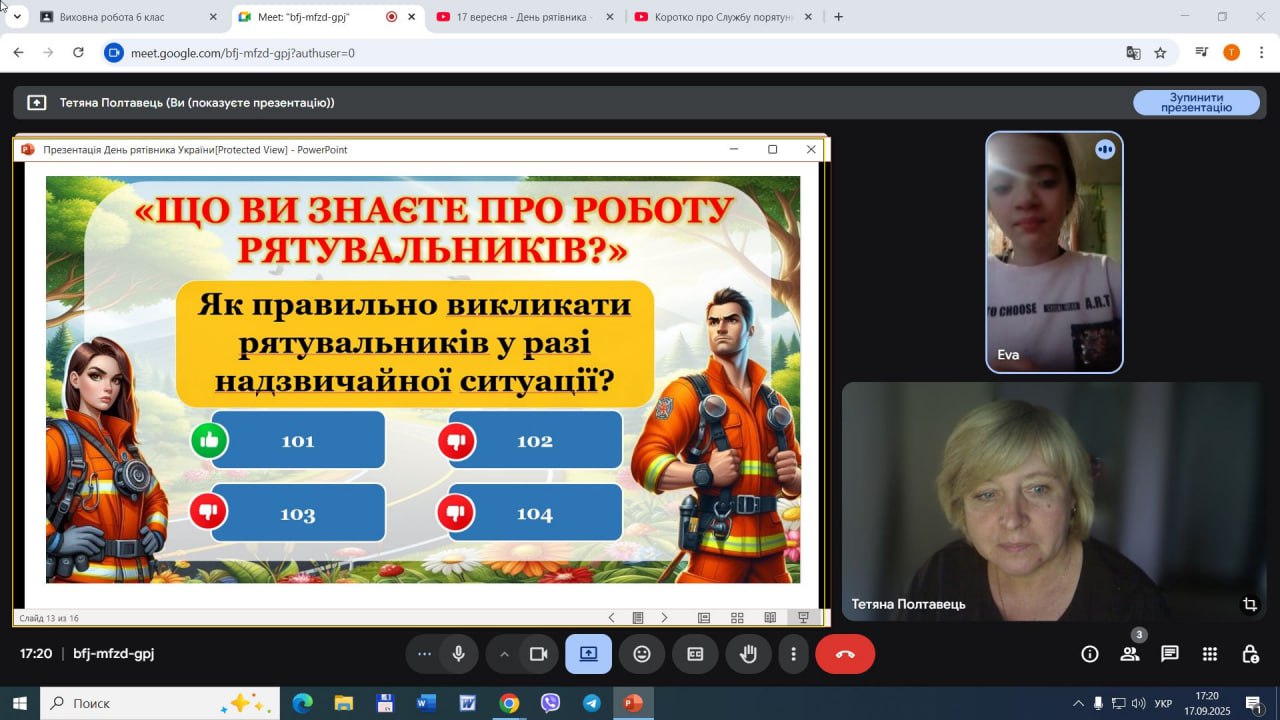The image size is (1280, 720).
Task: Open the Meet activities grid icon
Action: [1210, 654]
